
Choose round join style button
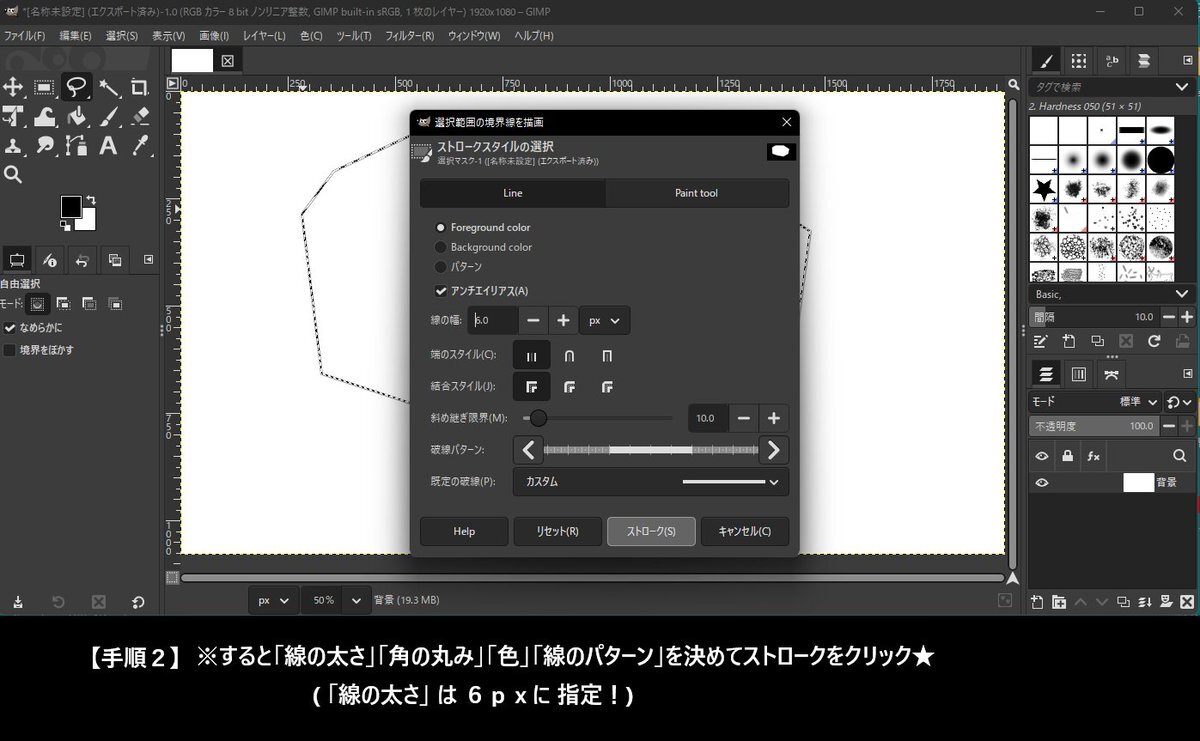[x=569, y=386]
